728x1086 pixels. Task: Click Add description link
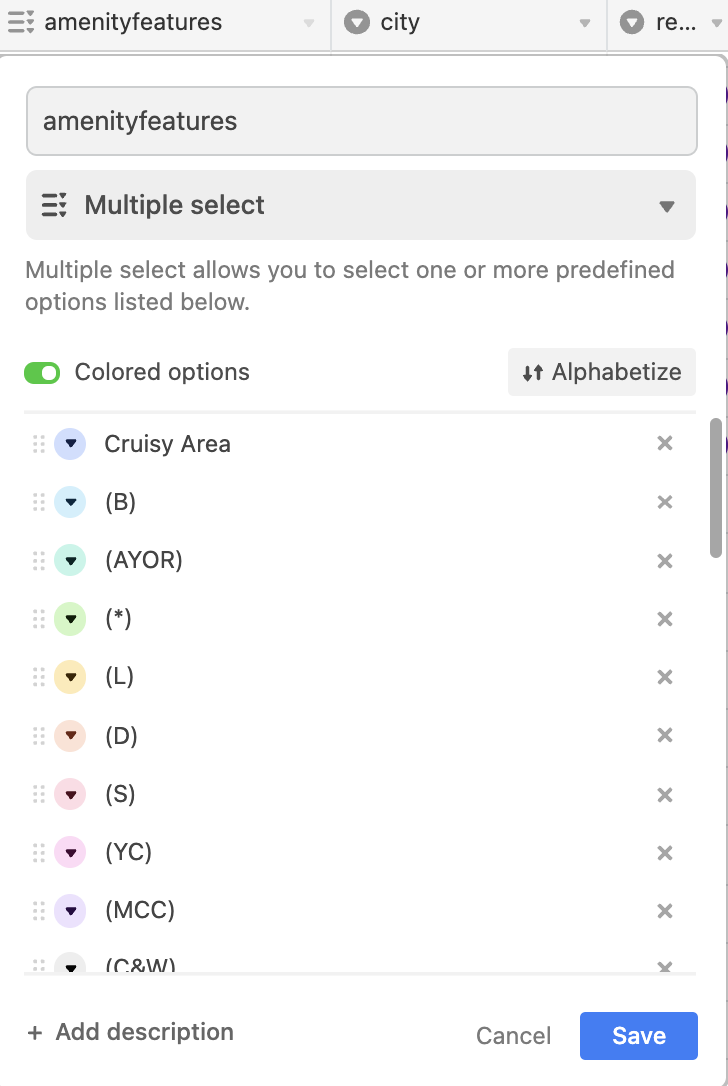tap(130, 1033)
